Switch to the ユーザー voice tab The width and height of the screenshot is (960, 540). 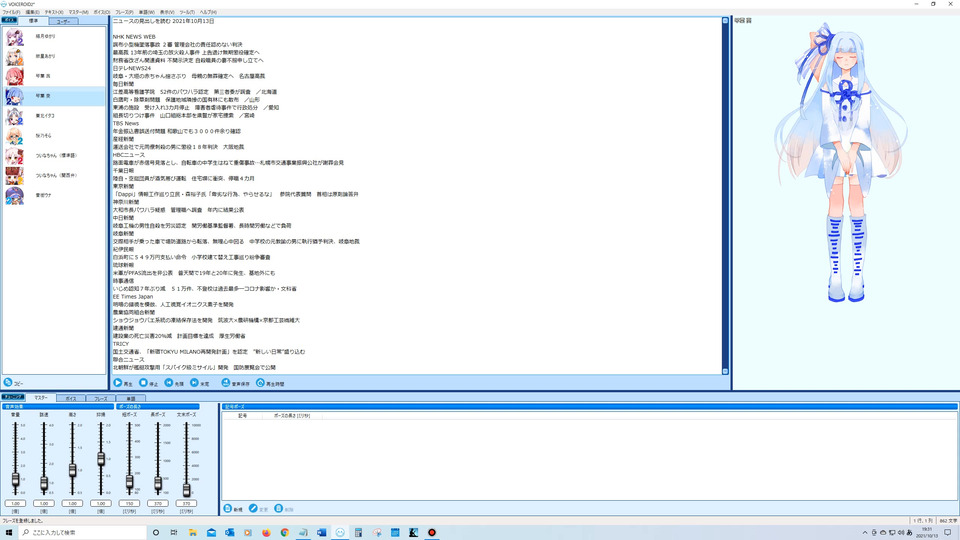(x=63, y=21)
